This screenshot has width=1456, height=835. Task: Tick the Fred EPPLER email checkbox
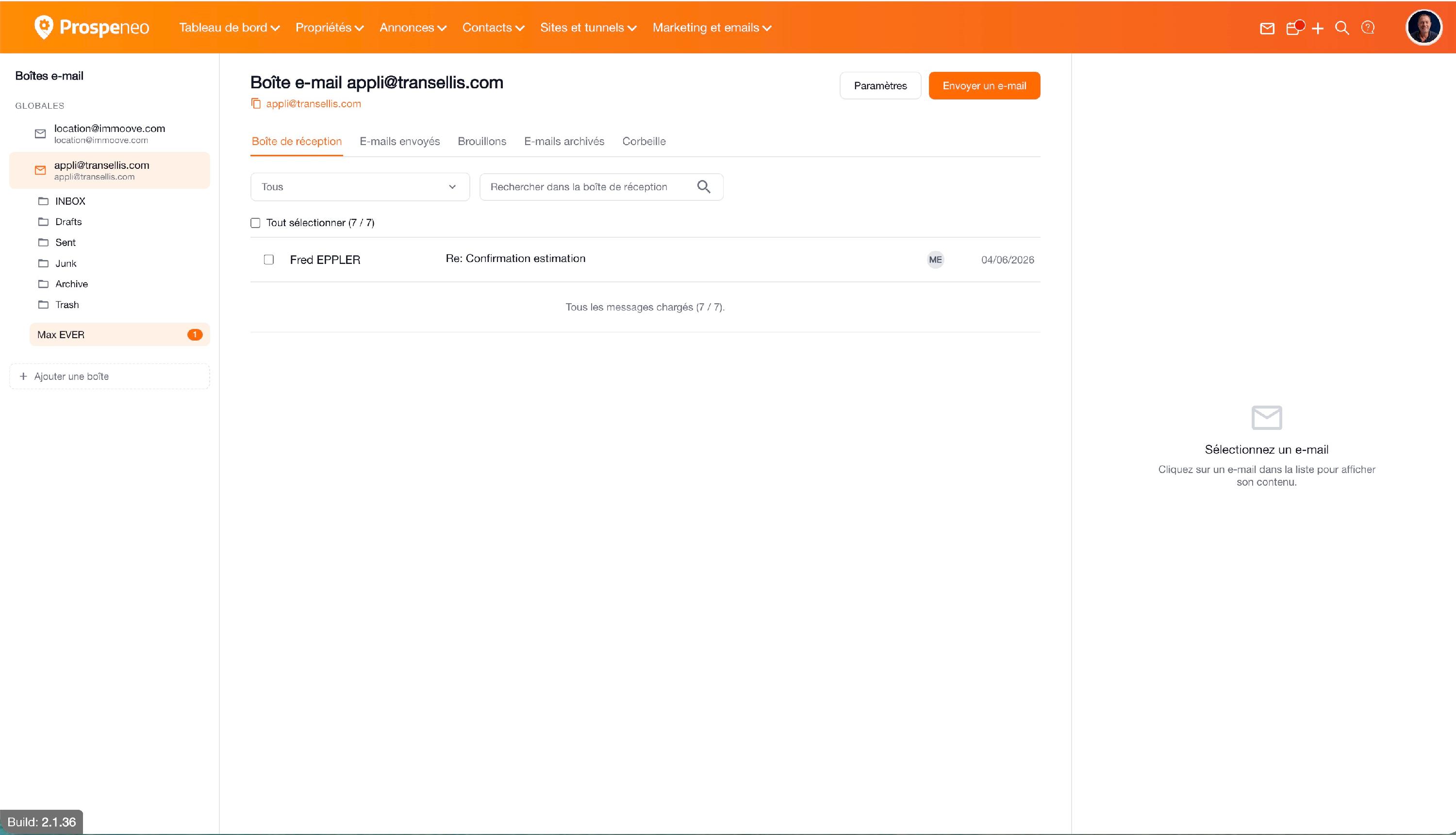click(x=268, y=260)
